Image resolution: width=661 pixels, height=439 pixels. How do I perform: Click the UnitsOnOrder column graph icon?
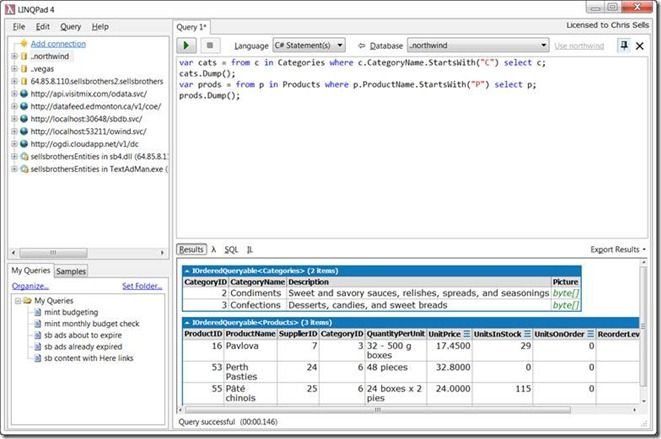(x=591, y=334)
